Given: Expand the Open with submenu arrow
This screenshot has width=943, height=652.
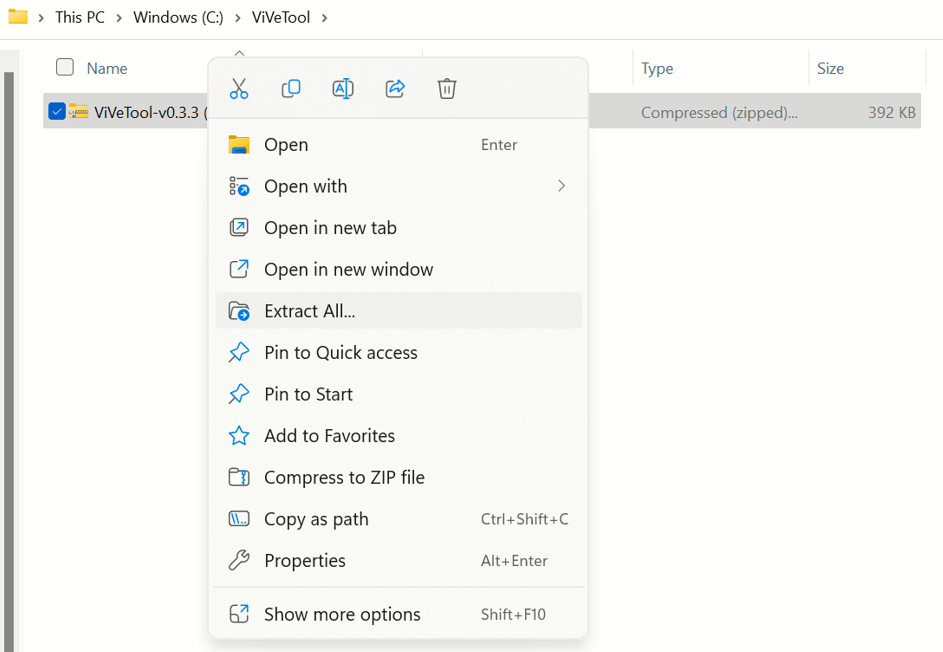Looking at the screenshot, I should click(561, 186).
